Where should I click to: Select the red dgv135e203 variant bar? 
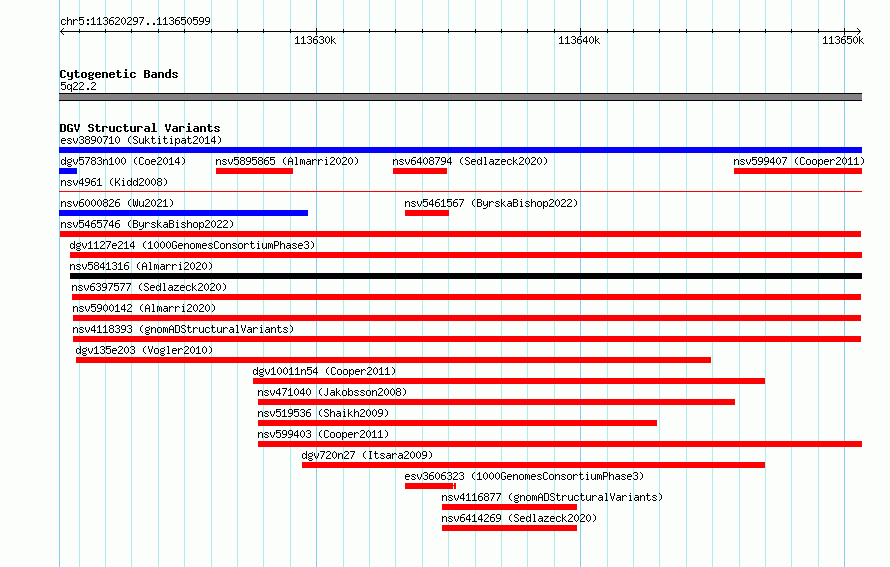[393, 360]
